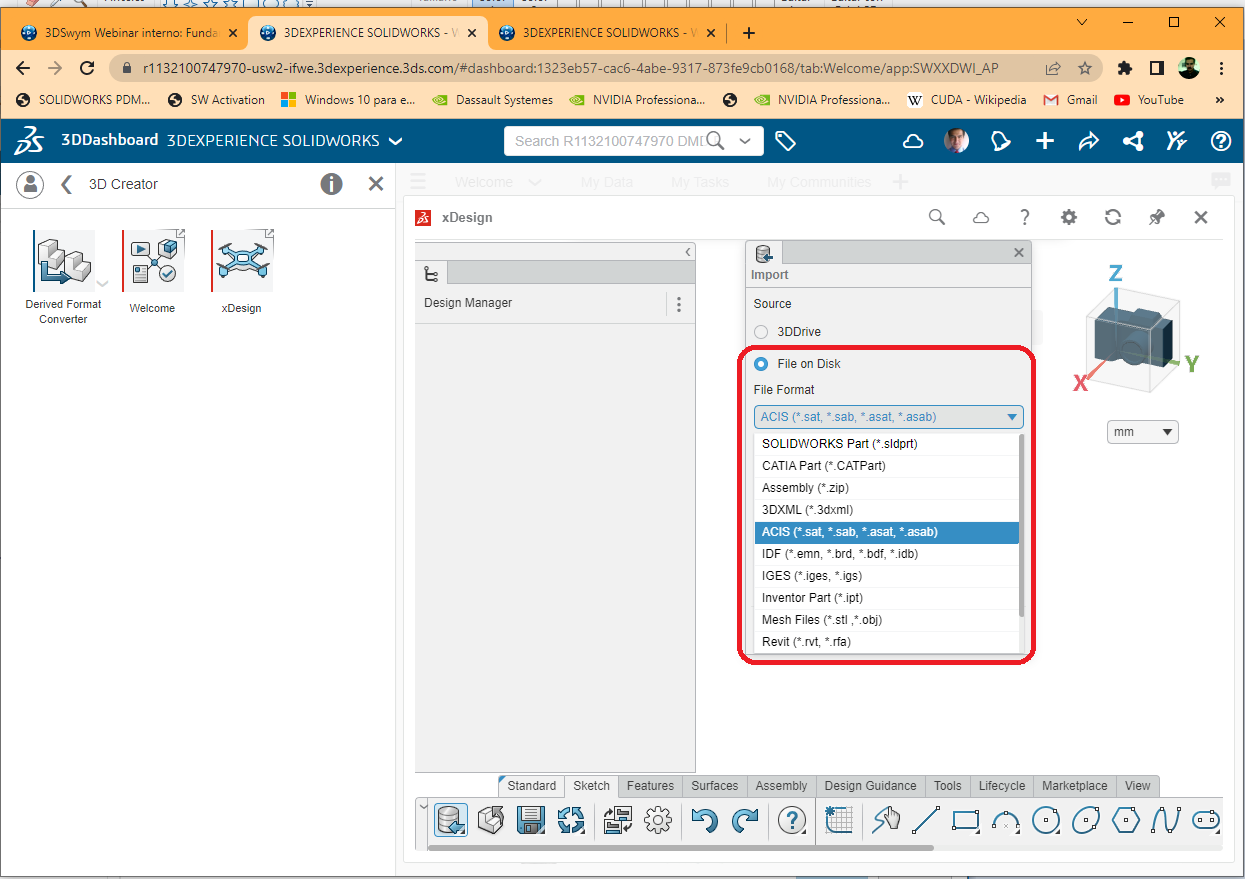Viewport: 1245px width, 879px height.
Task: Open the xDesign panel search magnifier
Action: (937, 217)
